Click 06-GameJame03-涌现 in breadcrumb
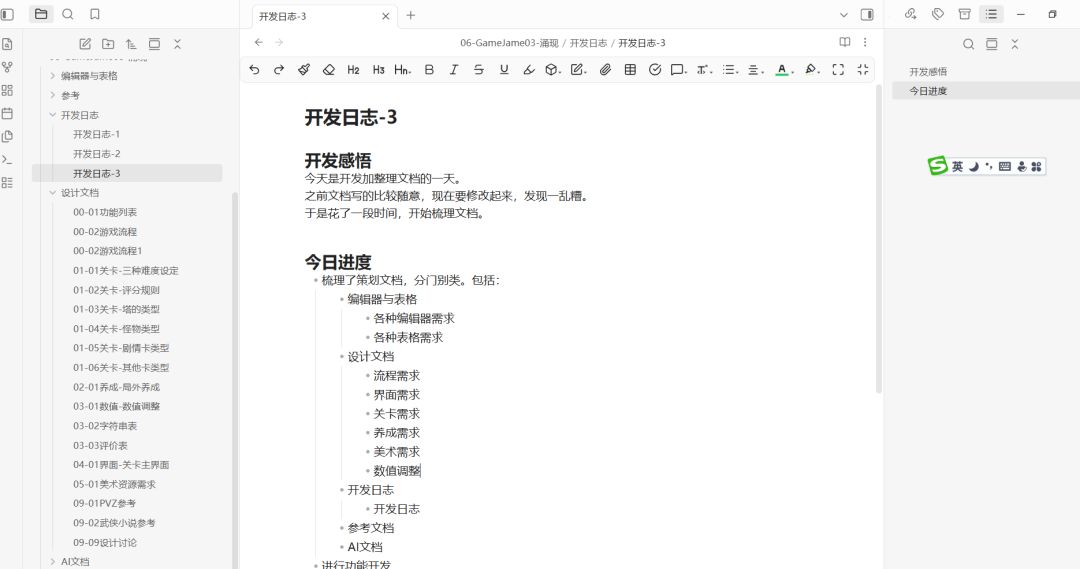 509,43
